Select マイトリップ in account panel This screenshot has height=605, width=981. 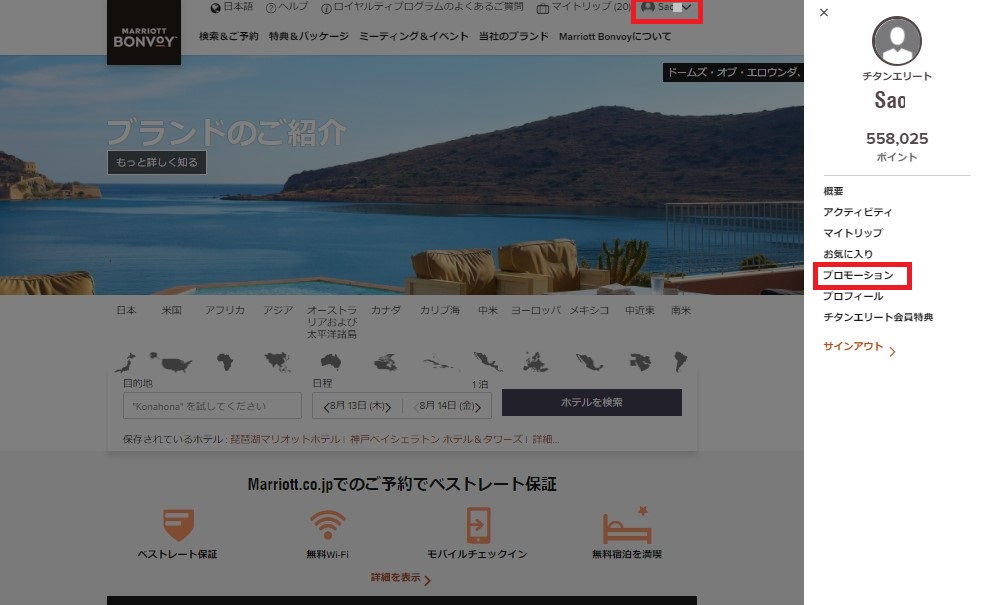click(853, 233)
